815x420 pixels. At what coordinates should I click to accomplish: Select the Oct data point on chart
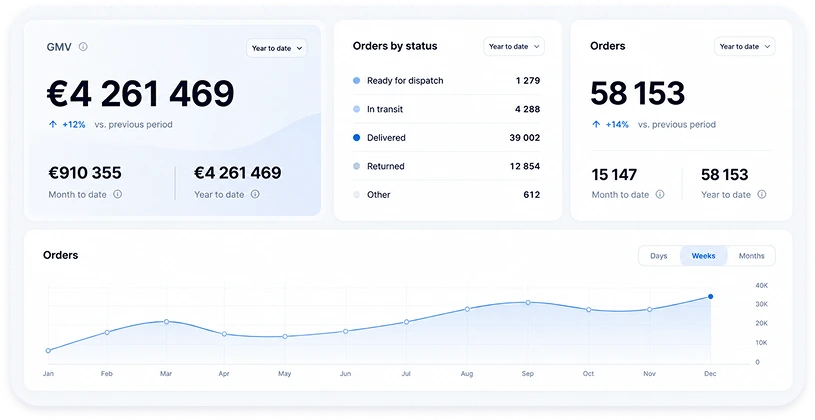pos(588,309)
